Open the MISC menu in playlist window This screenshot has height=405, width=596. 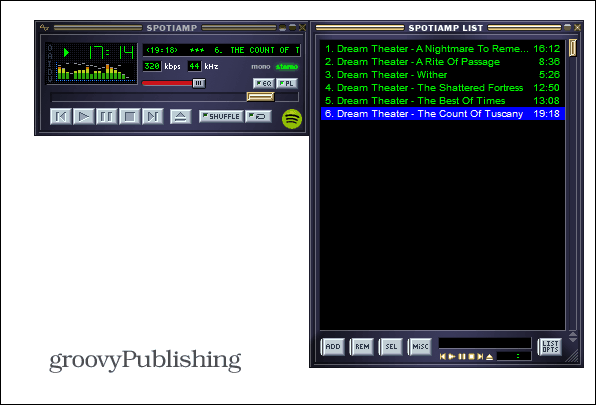[x=420, y=346]
